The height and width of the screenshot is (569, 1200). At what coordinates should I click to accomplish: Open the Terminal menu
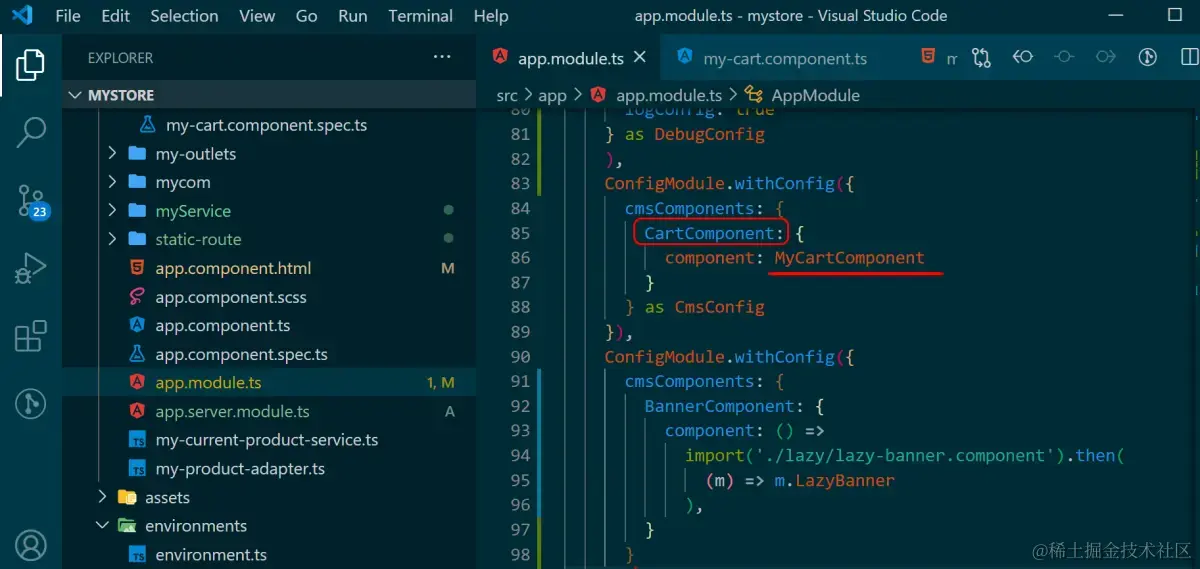point(420,16)
